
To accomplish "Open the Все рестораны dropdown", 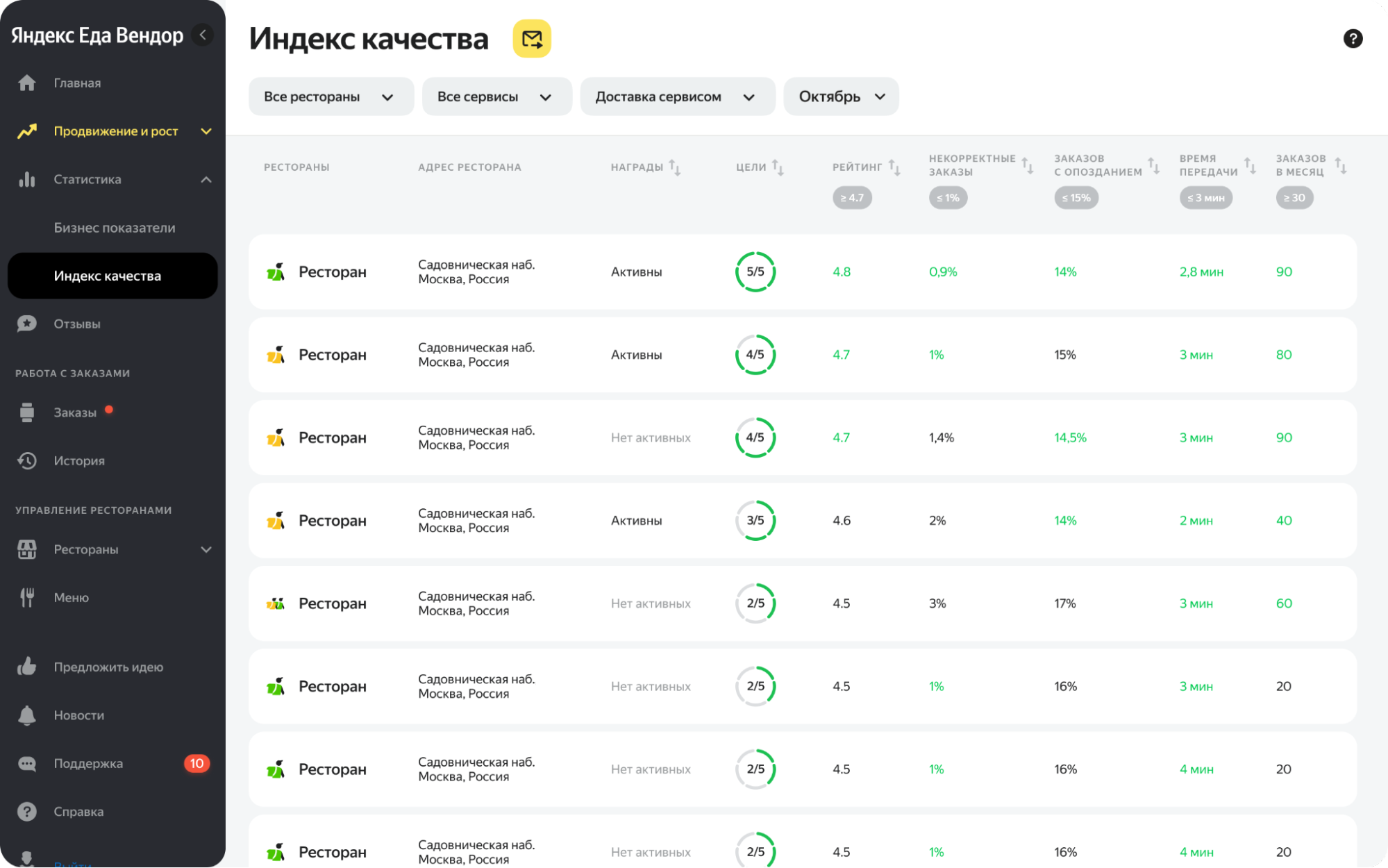I will [331, 97].
